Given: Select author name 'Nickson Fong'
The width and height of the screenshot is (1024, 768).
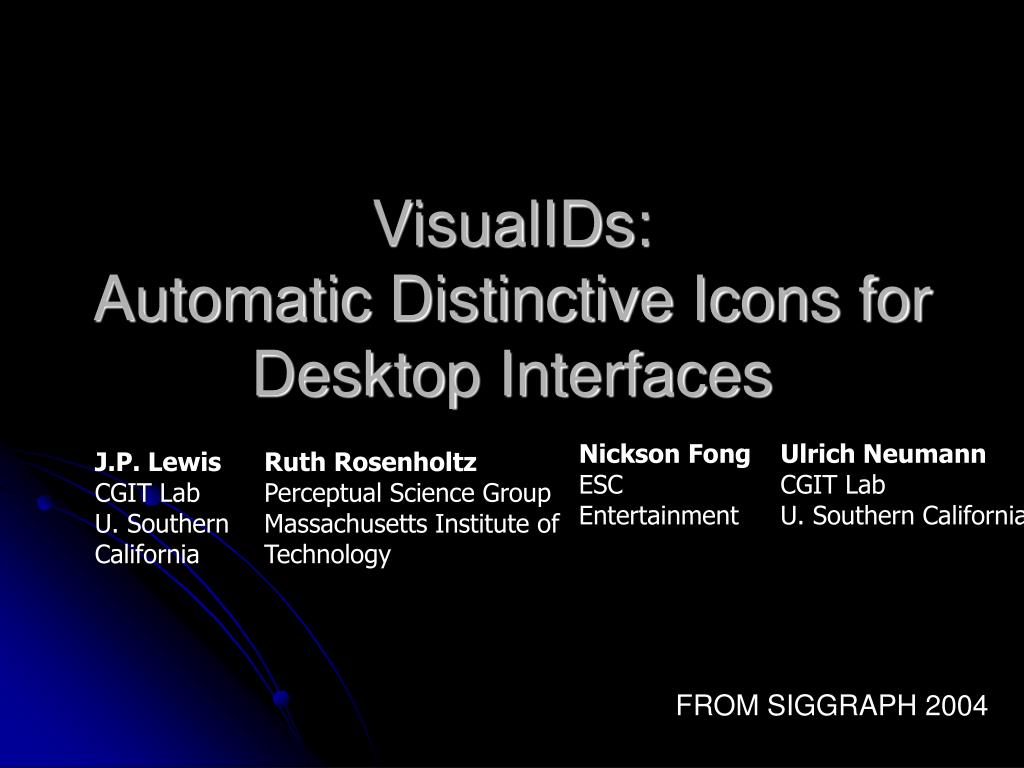Looking at the screenshot, I should [665, 454].
